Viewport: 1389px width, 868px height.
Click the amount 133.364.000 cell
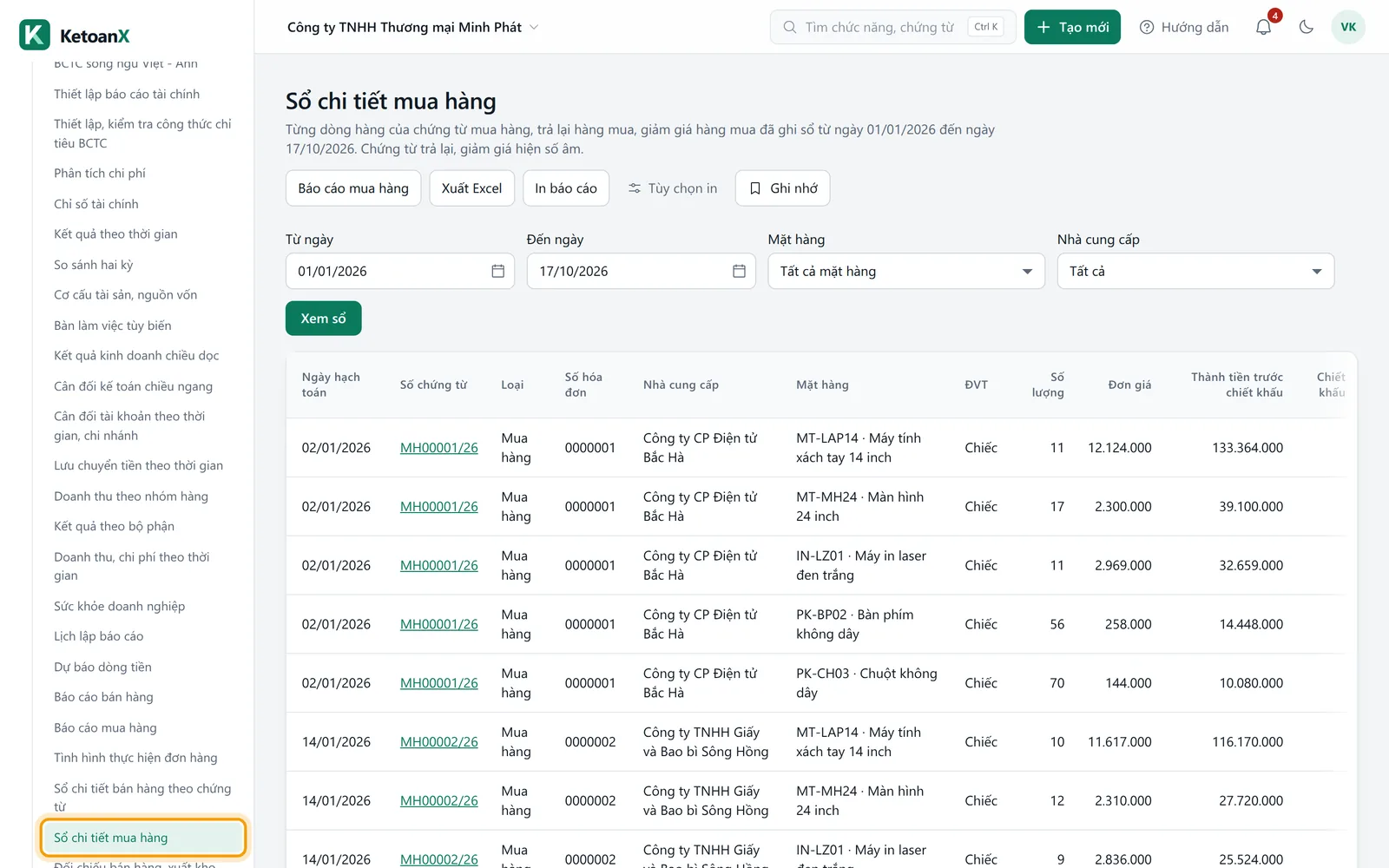point(1247,448)
